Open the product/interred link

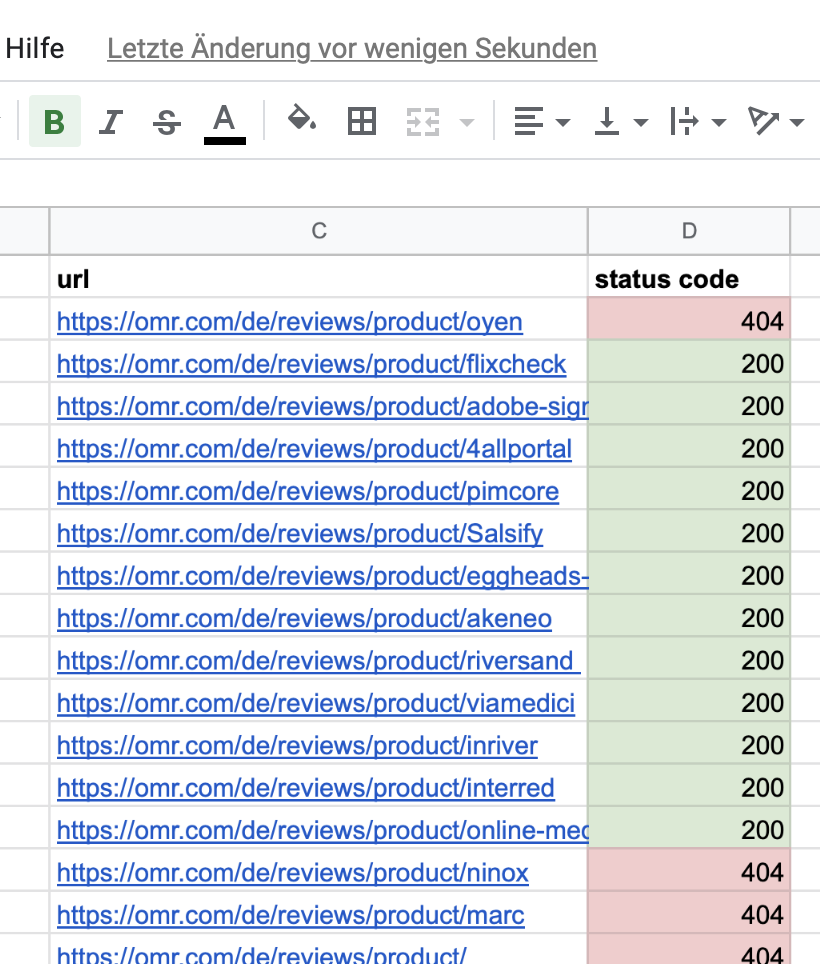[x=306, y=788]
